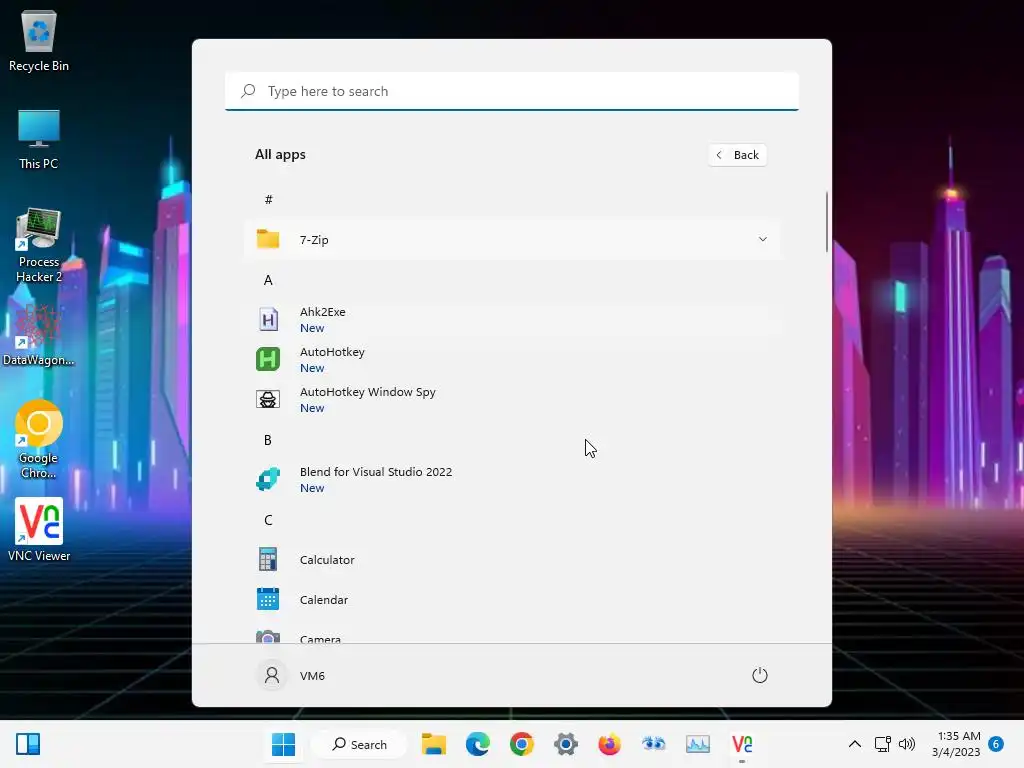The width and height of the screenshot is (1024, 768).
Task: Show hidden system tray icons
Action: click(854, 744)
